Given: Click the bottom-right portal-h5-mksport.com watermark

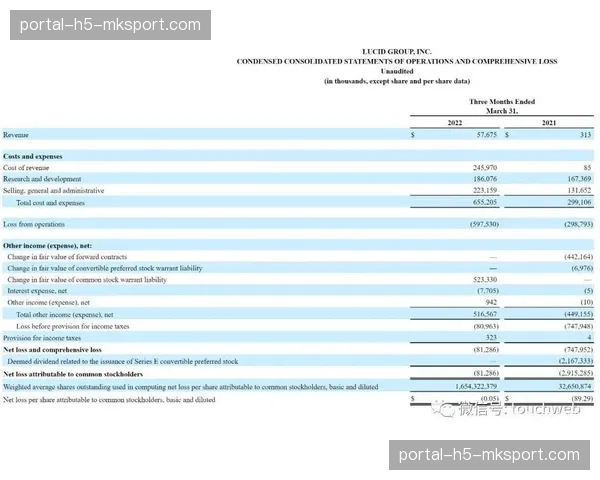Looking at the screenshot, I should [488, 455].
